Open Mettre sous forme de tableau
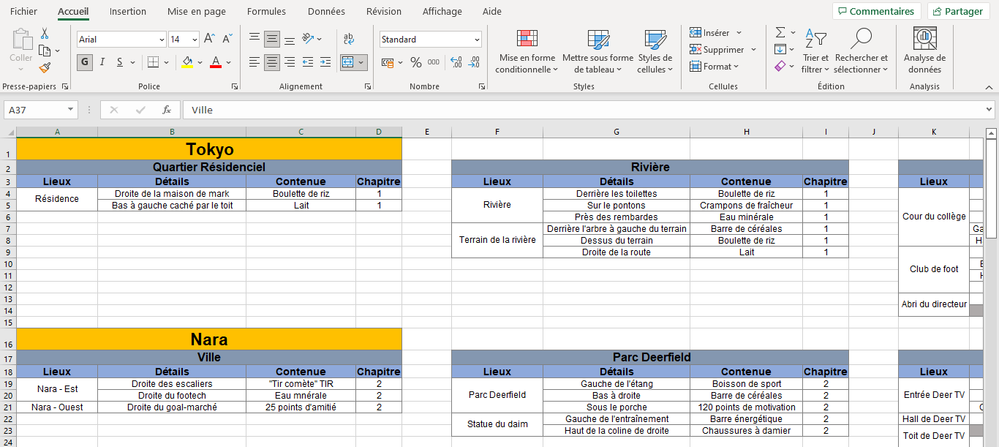 click(x=598, y=52)
